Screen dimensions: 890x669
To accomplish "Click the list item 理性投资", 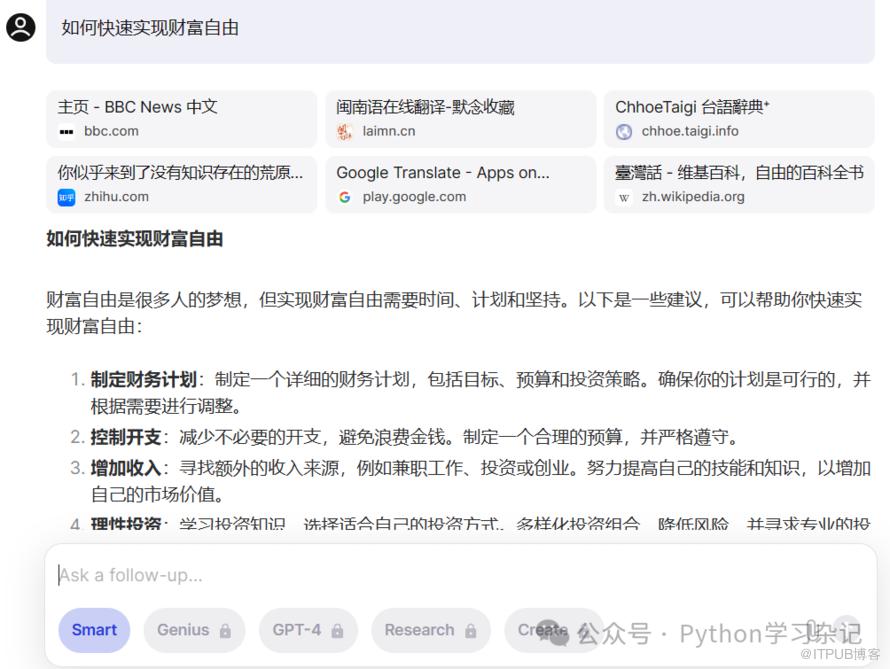I will tap(470, 523).
